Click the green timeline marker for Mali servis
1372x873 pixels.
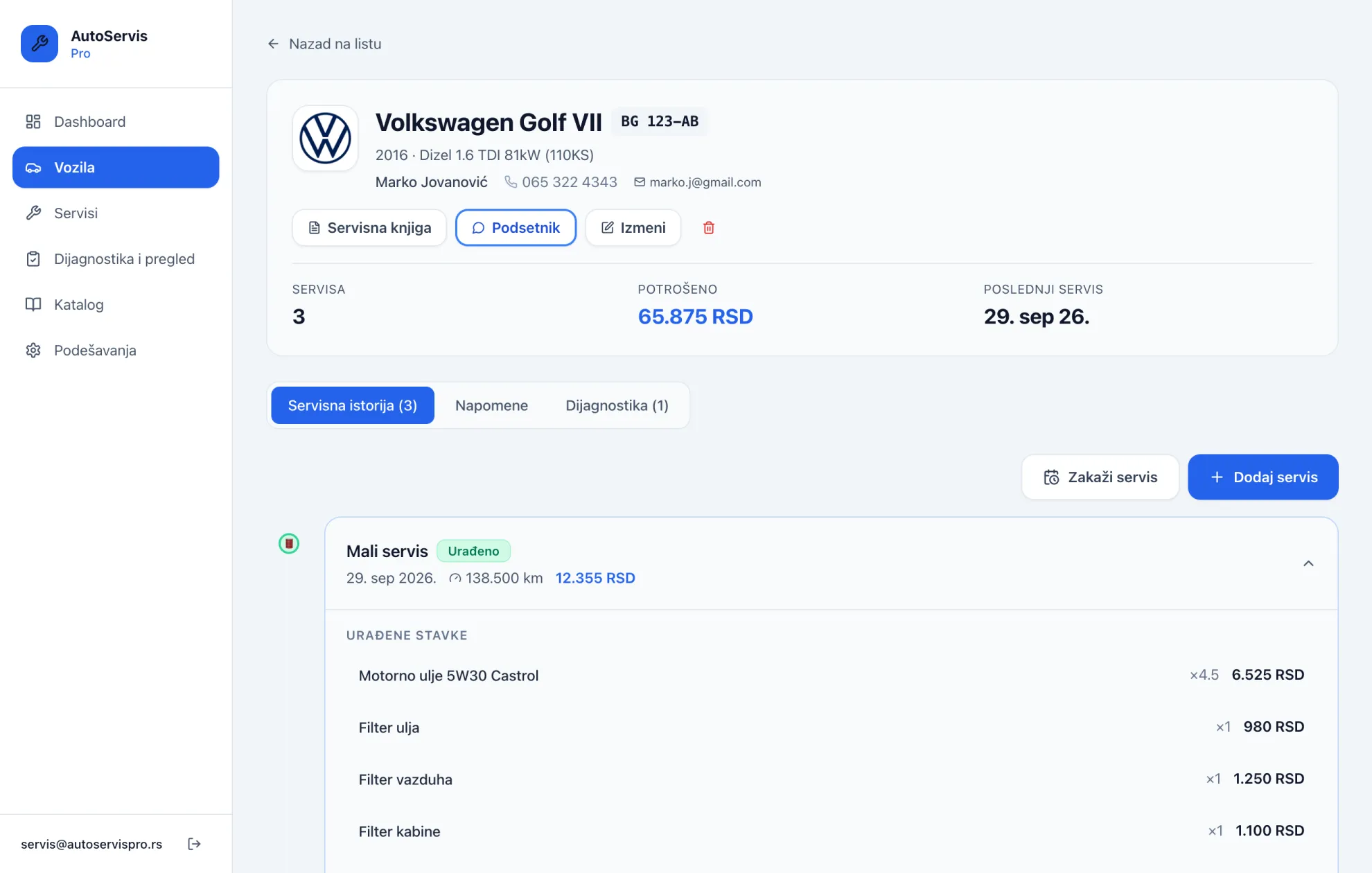(289, 543)
